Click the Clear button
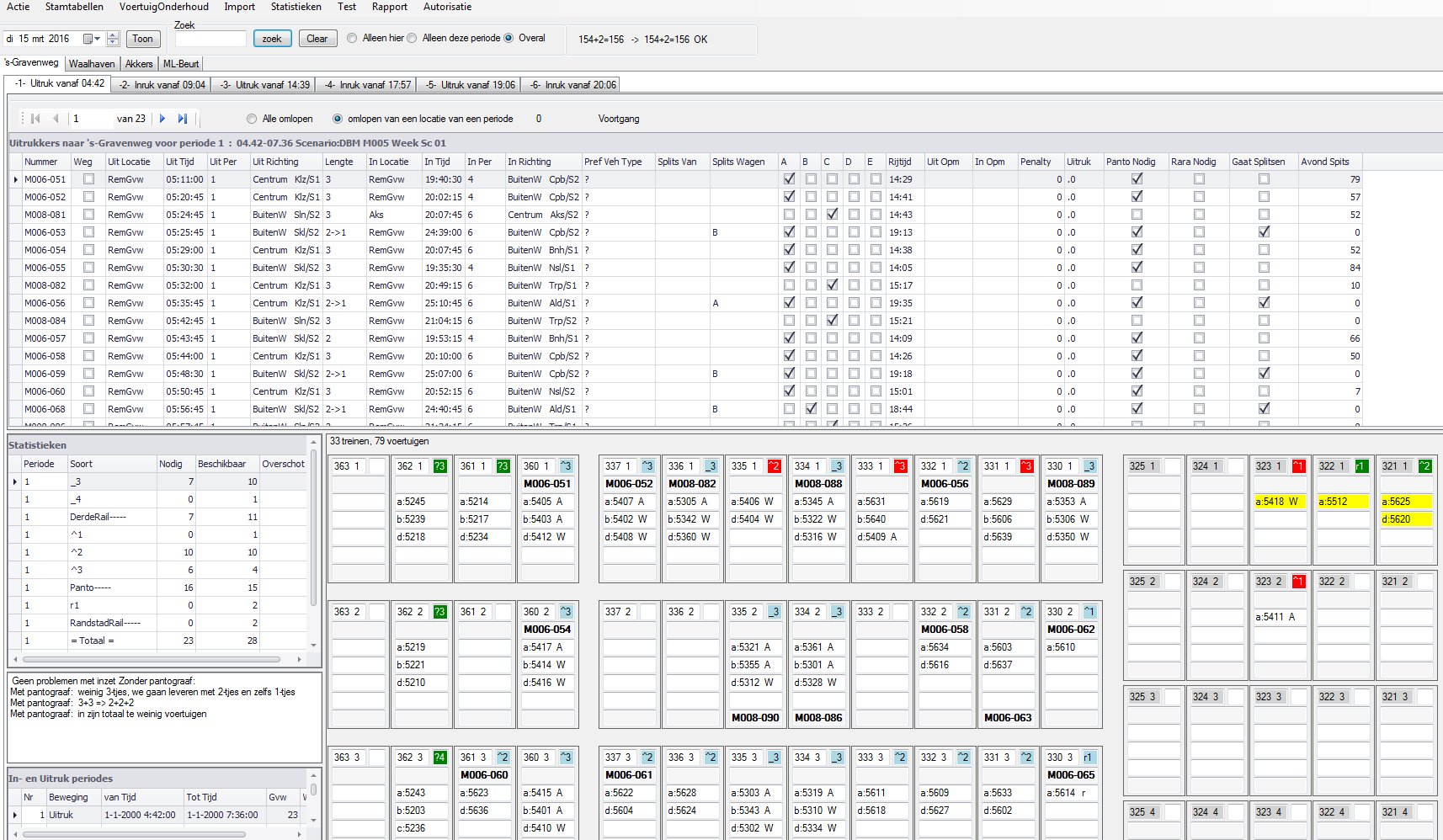 click(317, 39)
